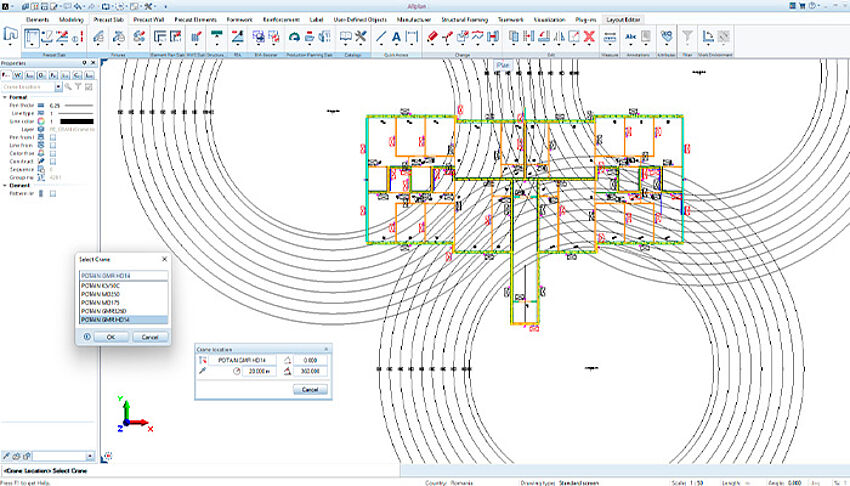Click the red X Delete tool icon
This screenshot has height=486, width=850.
click(589, 37)
